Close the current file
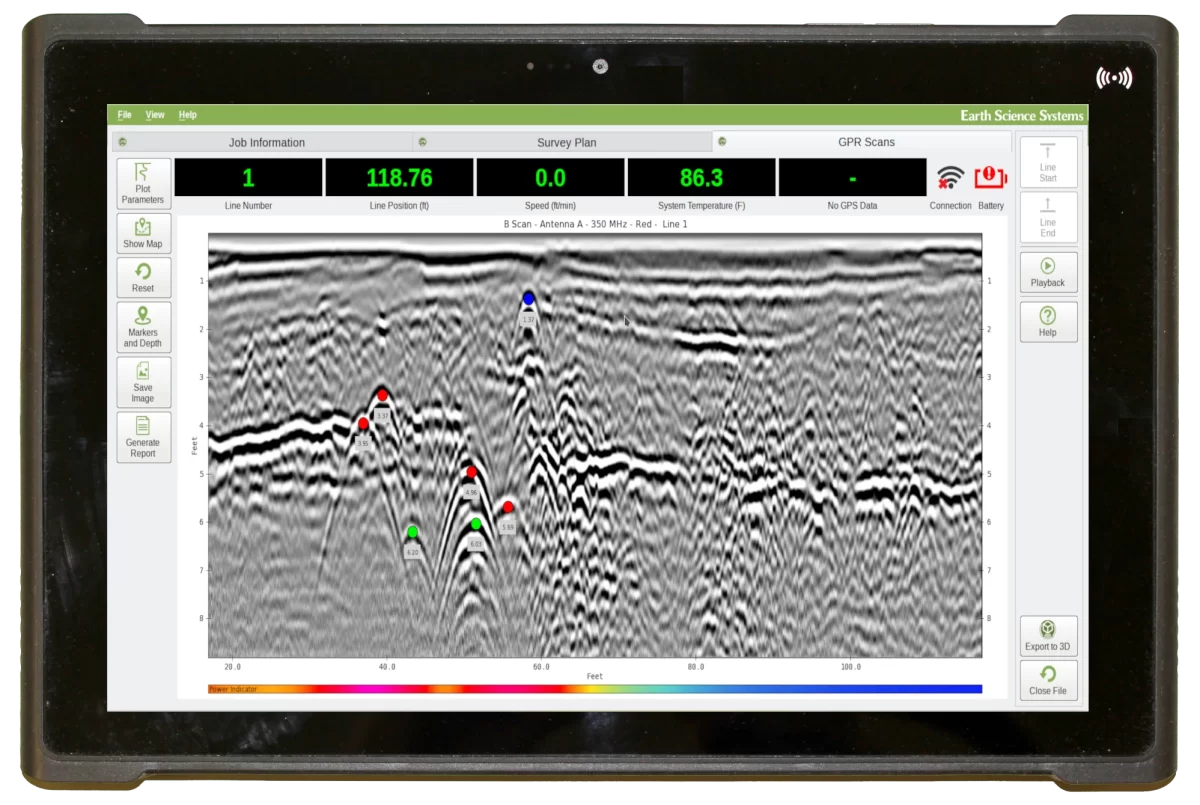 point(1047,681)
